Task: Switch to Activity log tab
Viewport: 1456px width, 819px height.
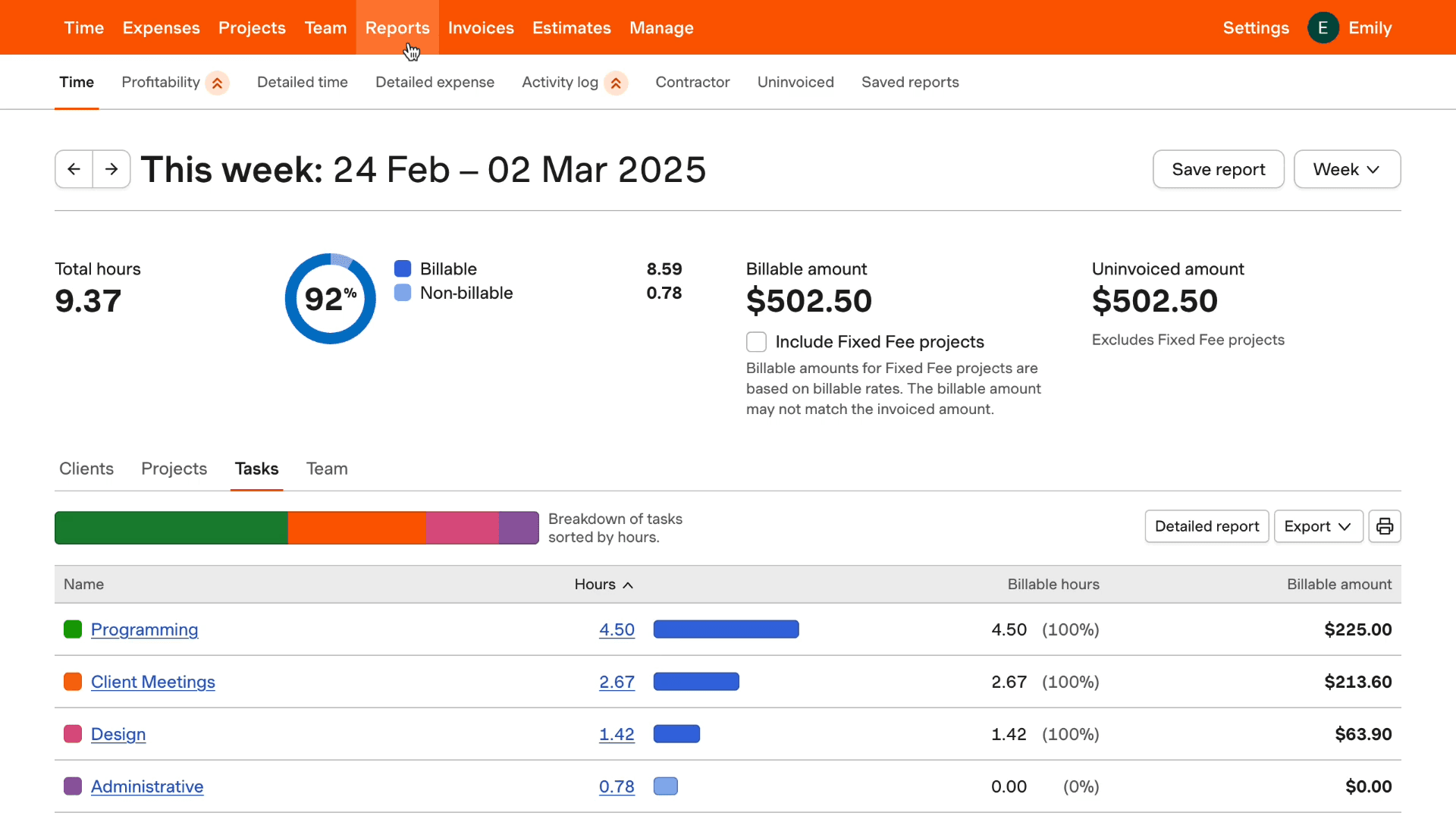Action: [x=560, y=82]
